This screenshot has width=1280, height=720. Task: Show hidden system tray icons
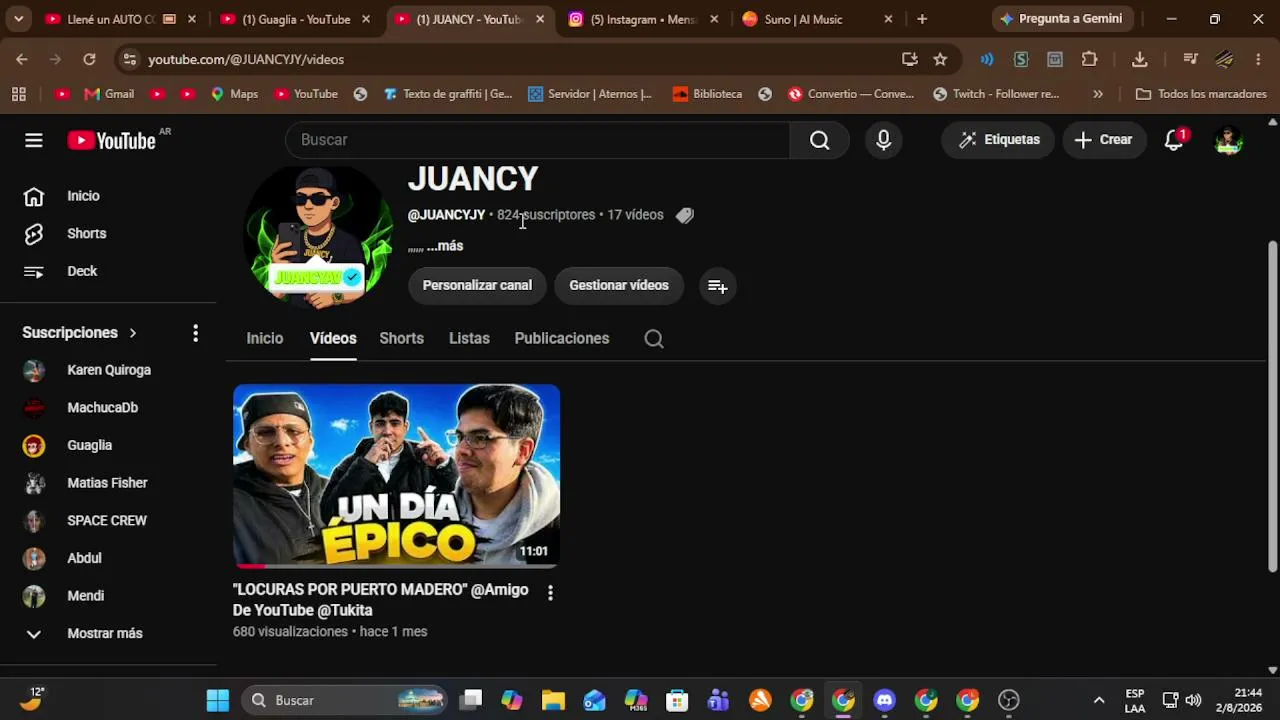coord(1099,700)
